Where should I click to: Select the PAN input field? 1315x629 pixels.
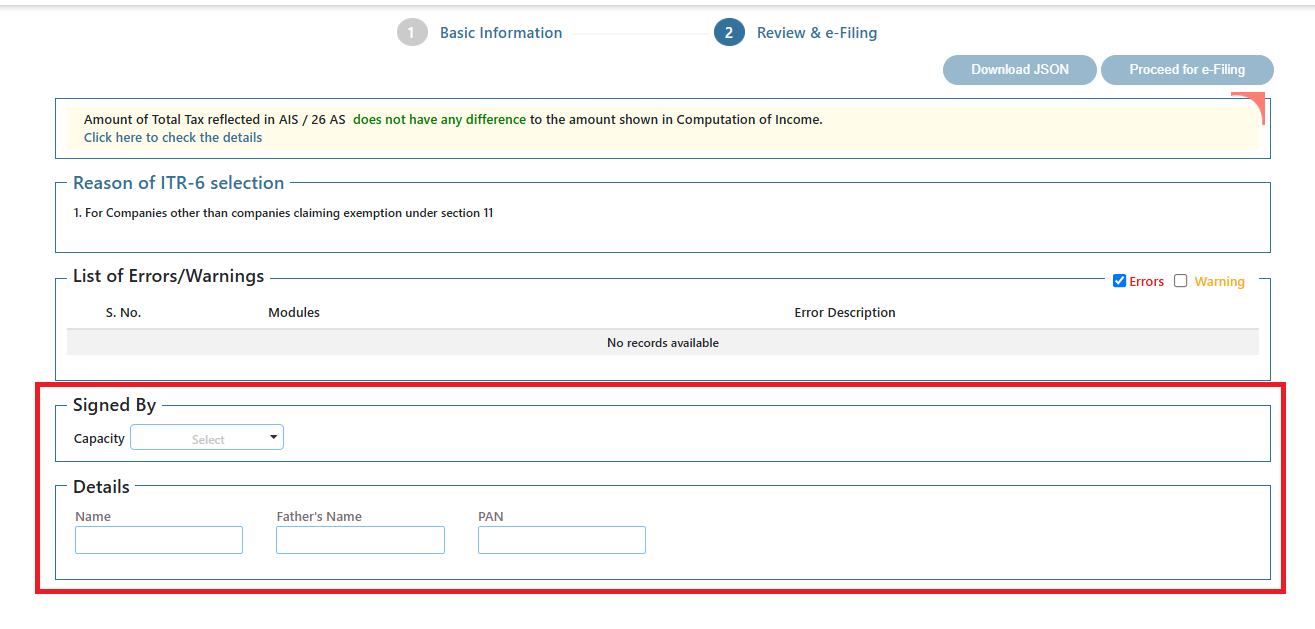(x=561, y=540)
